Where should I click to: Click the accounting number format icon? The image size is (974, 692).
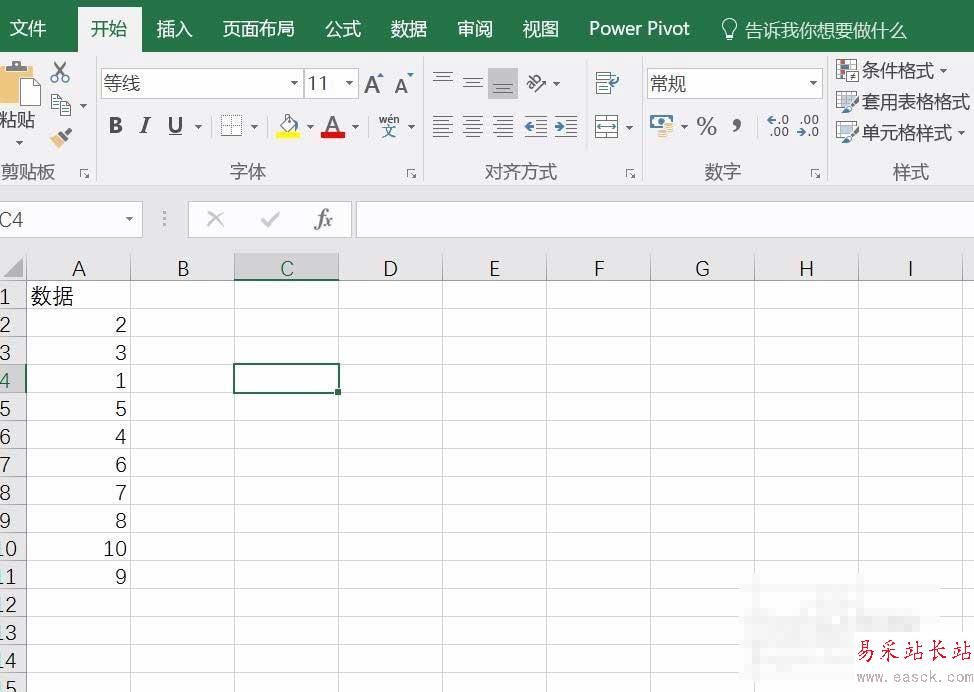662,126
